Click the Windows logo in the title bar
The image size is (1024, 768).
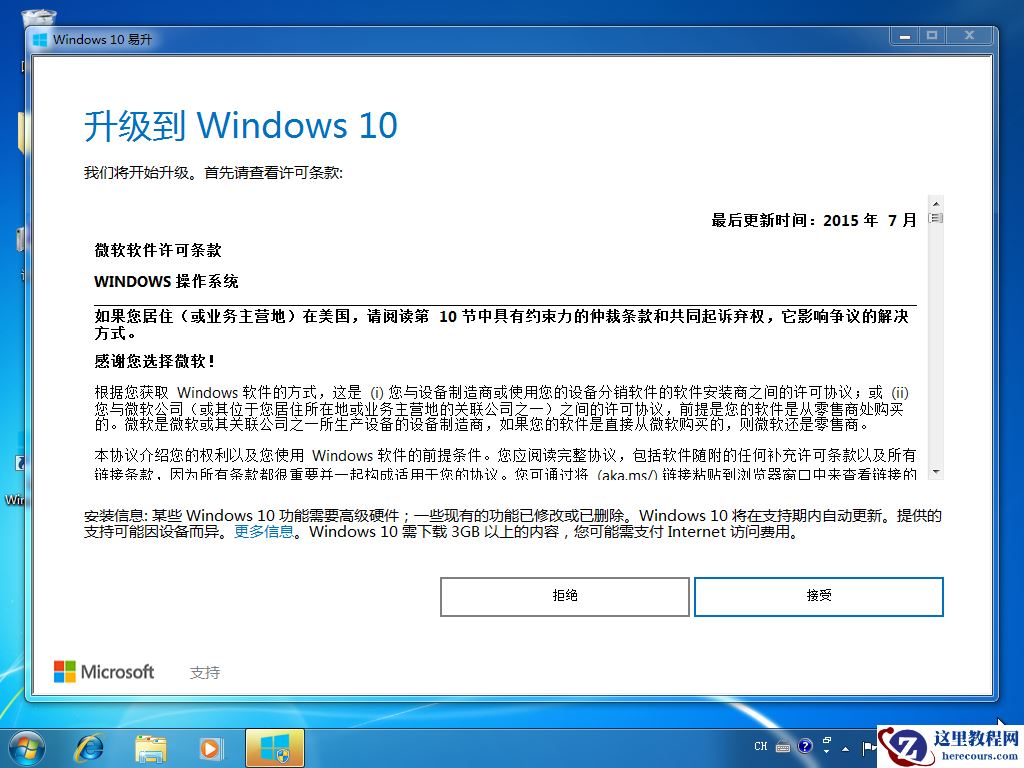tap(38, 38)
